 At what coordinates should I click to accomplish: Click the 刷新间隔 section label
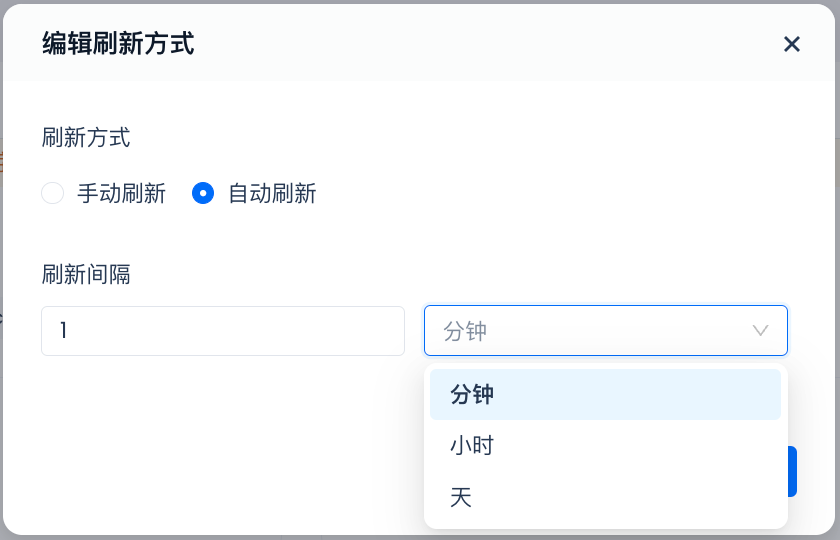click(x=86, y=274)
